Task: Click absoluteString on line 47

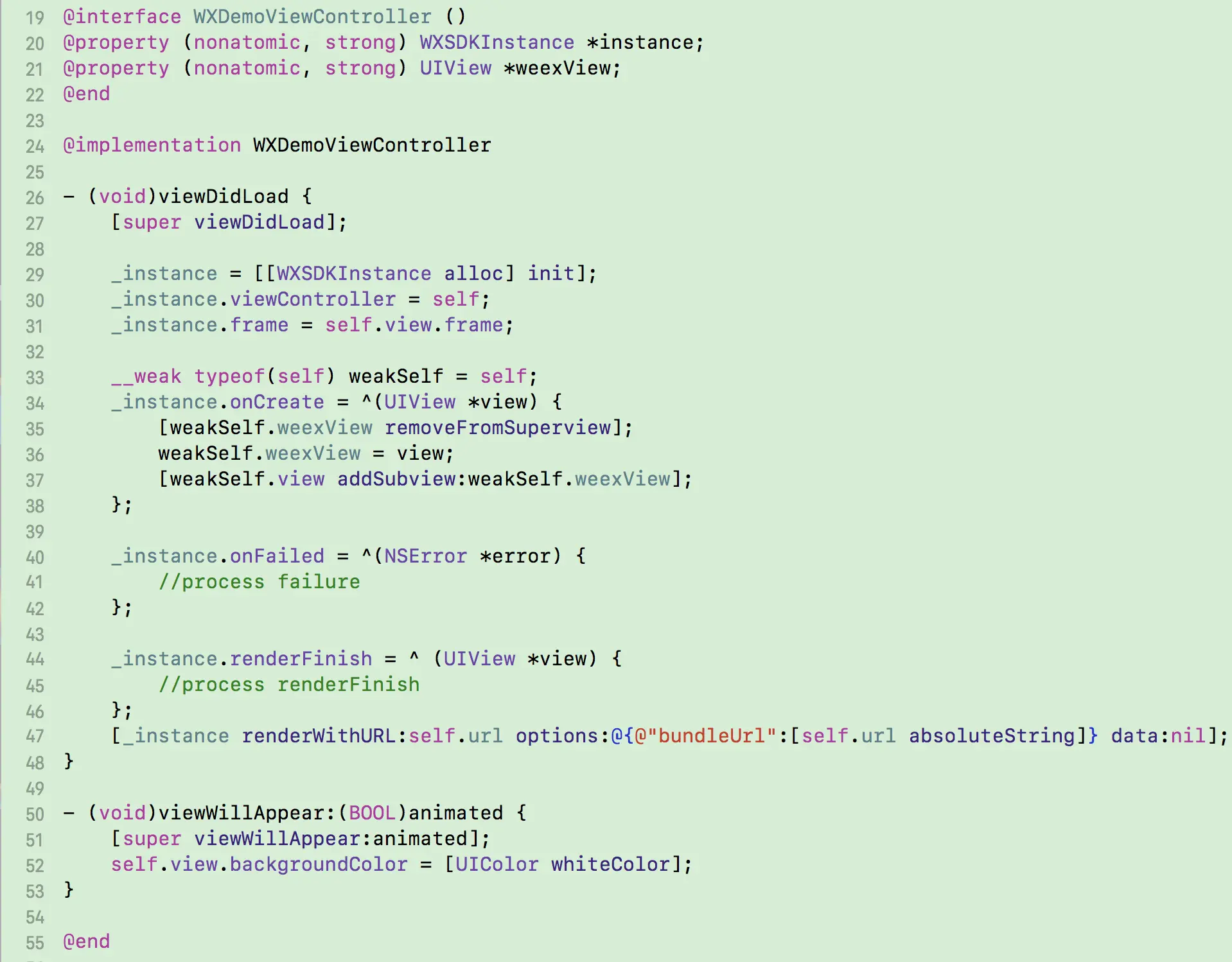Action: coord(992,736)
